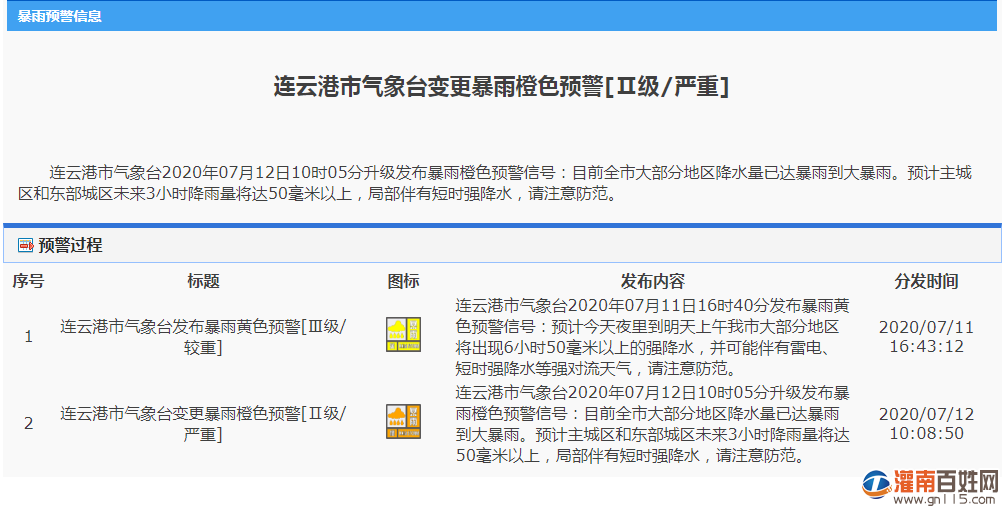Click the 分发时间 column header
1005x517 pixels.
pos(926,281)
